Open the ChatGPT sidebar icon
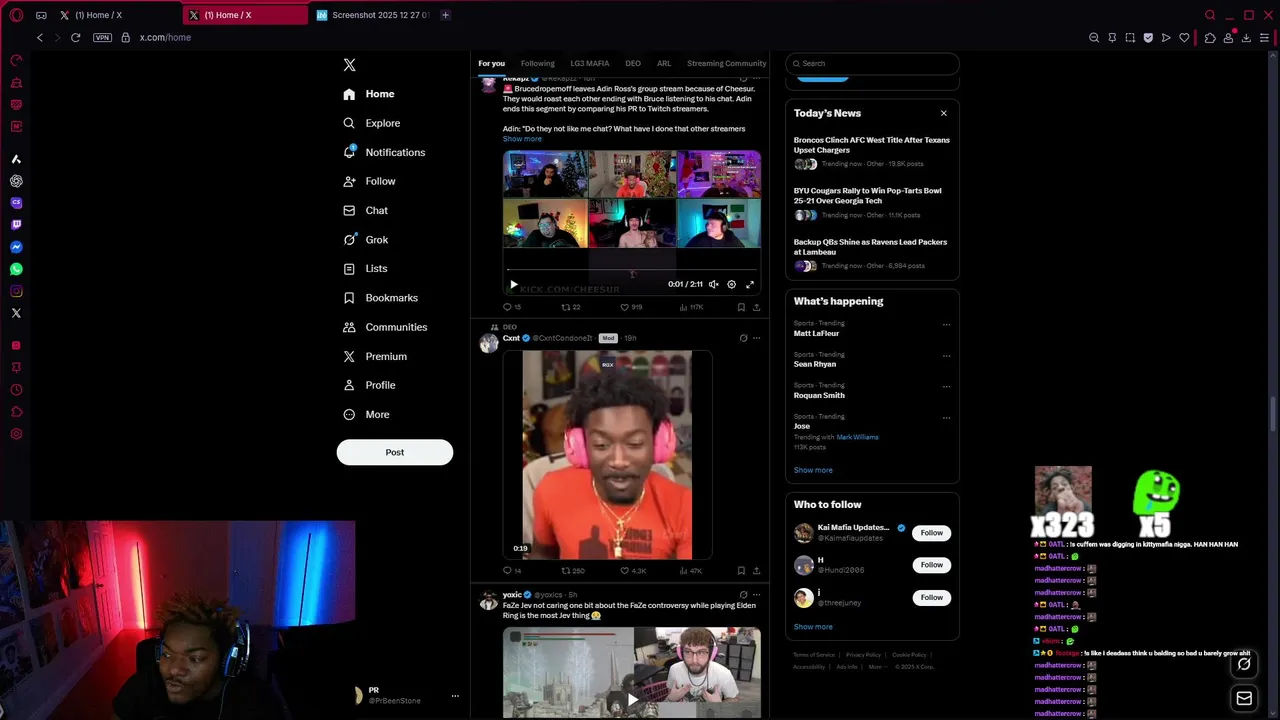Image resolution: width=1280 pixels, height=720 pixels. (x=16, y=181)
